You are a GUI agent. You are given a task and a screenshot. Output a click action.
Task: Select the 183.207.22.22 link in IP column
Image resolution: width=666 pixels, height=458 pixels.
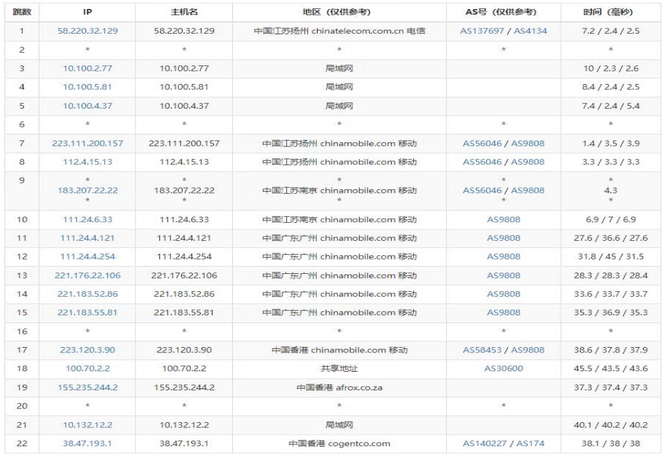[x=88, y=190]
